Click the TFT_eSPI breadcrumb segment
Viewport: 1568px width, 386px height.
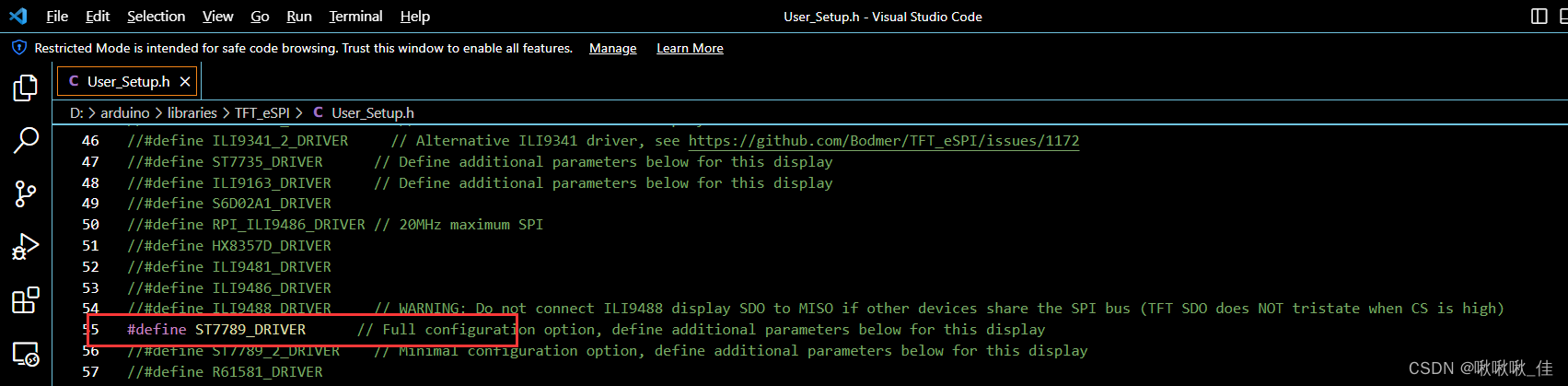(262, 112)
